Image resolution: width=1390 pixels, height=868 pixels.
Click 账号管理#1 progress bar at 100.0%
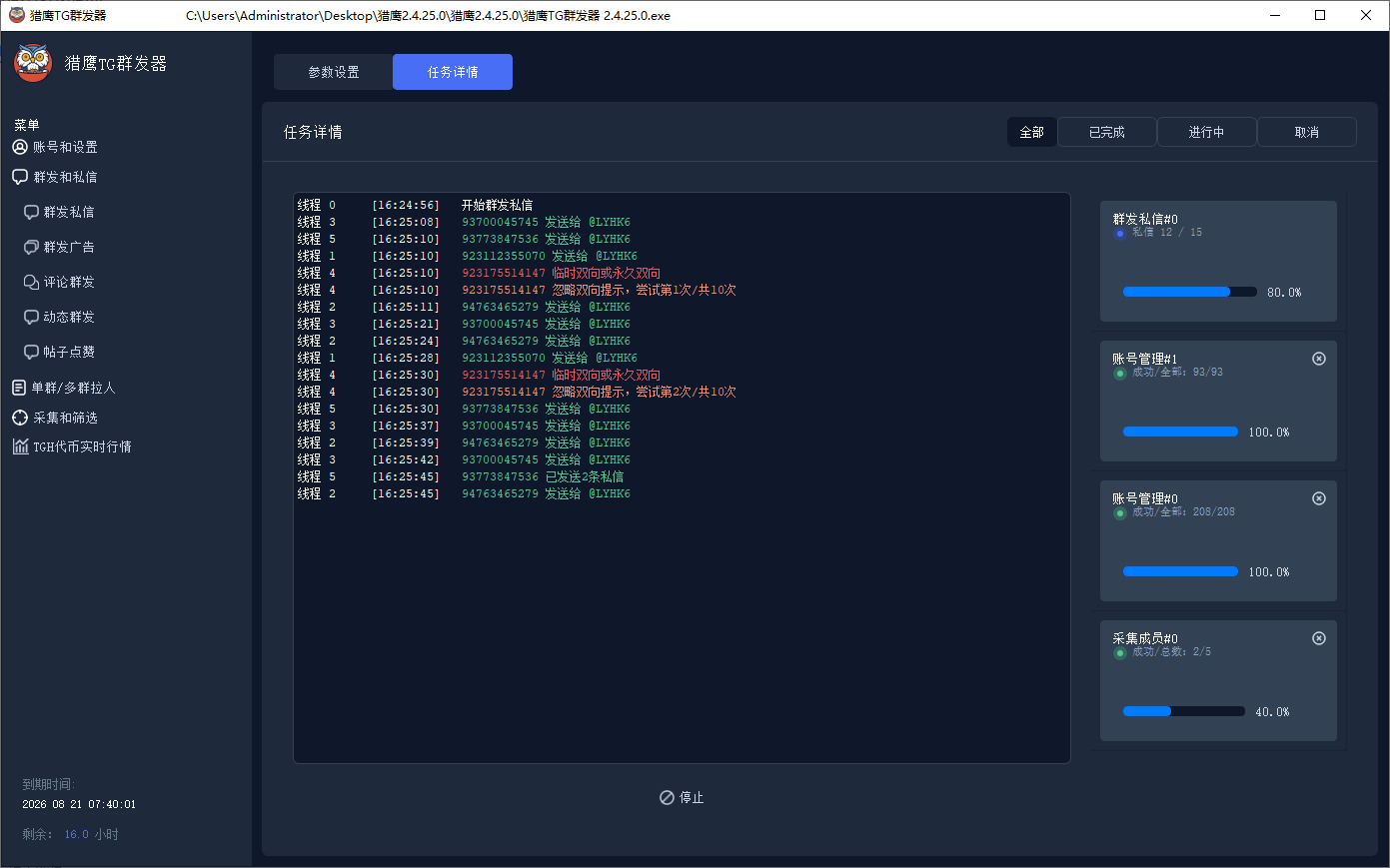(x=1180, y=432)
